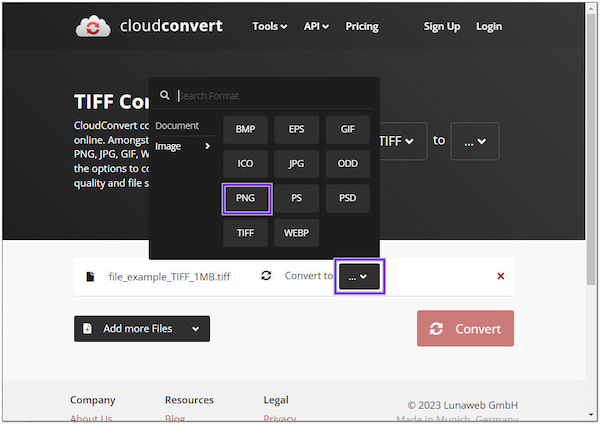Go to the Pricing page

362,26
